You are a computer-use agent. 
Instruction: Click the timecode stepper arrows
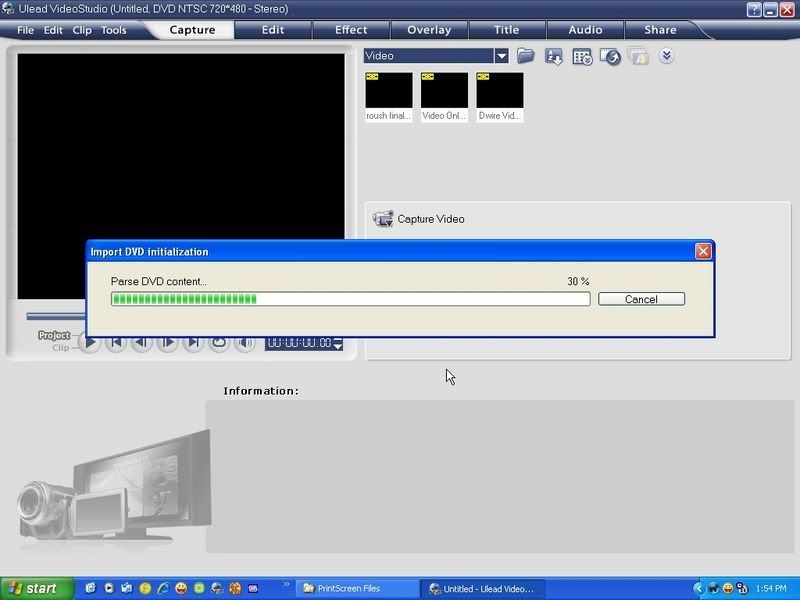[x=338, y=343]
